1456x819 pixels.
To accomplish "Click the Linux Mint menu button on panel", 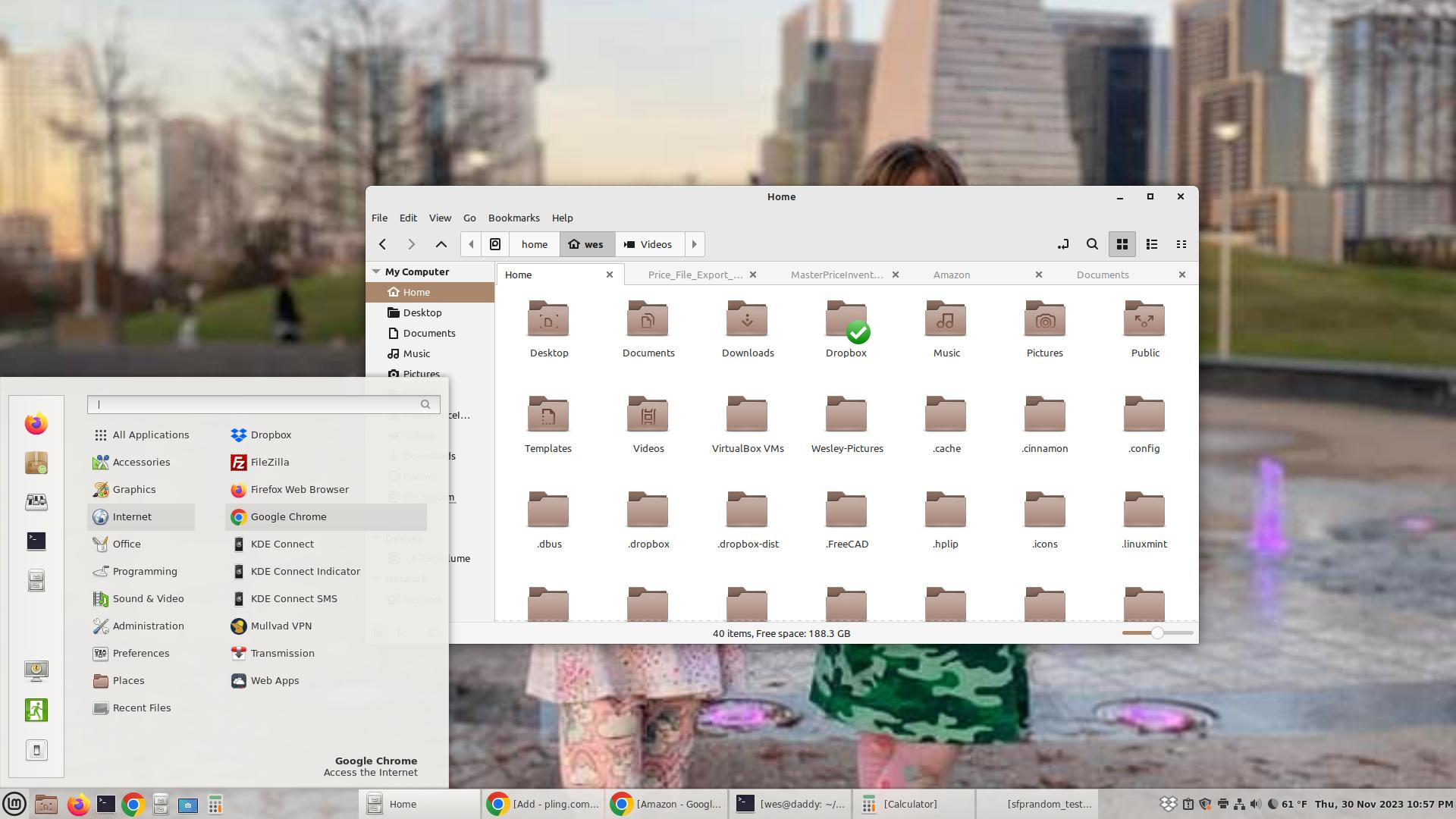I will [14, 804].
